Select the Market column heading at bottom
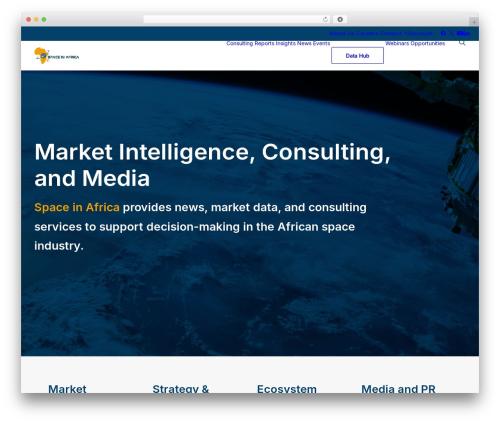500x423 pixels. point(67,389)
